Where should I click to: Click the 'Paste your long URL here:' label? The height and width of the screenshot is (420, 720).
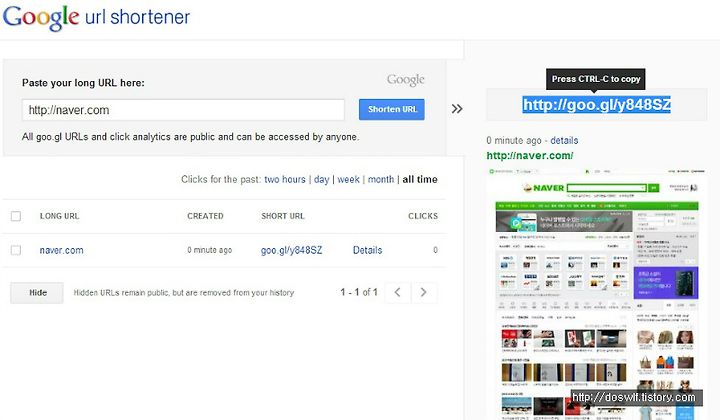83,83
